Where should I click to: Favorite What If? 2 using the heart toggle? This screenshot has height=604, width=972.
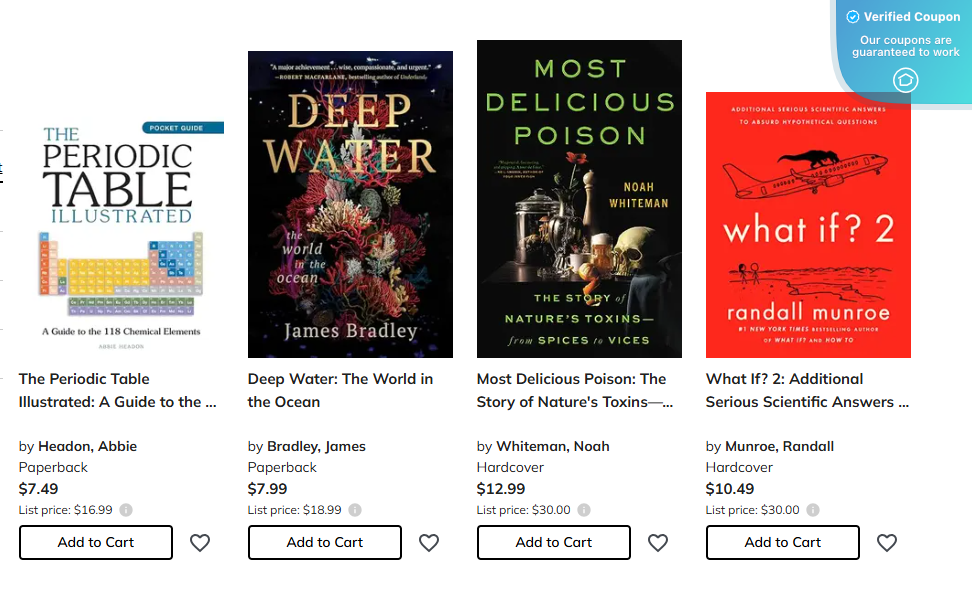point(886,542)
